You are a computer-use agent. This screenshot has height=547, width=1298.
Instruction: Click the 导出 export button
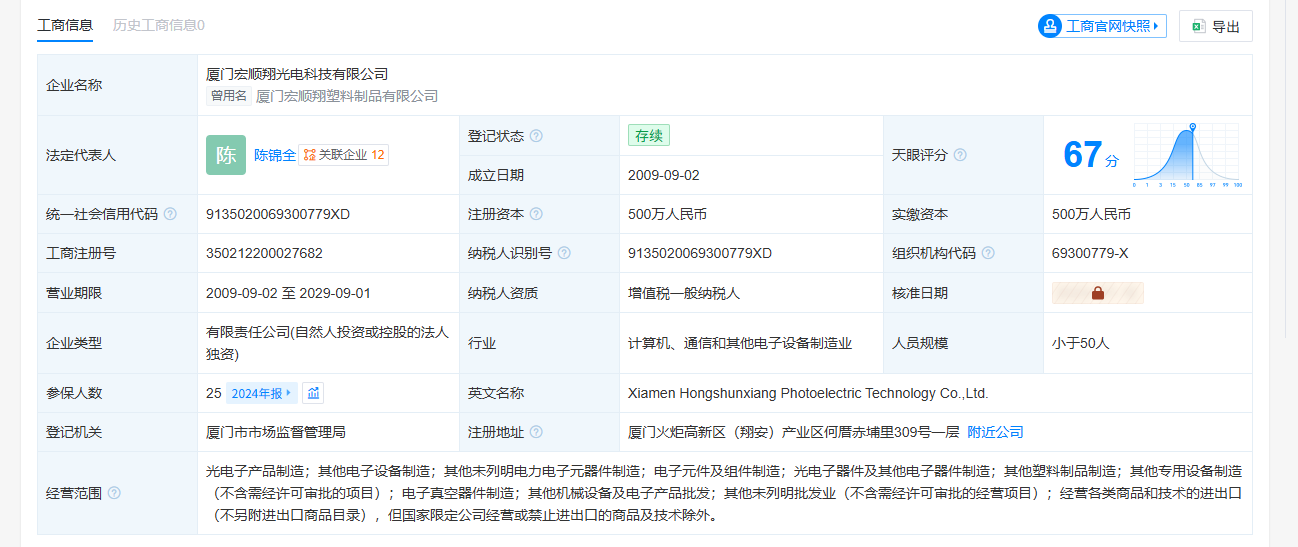point(1215,26)
